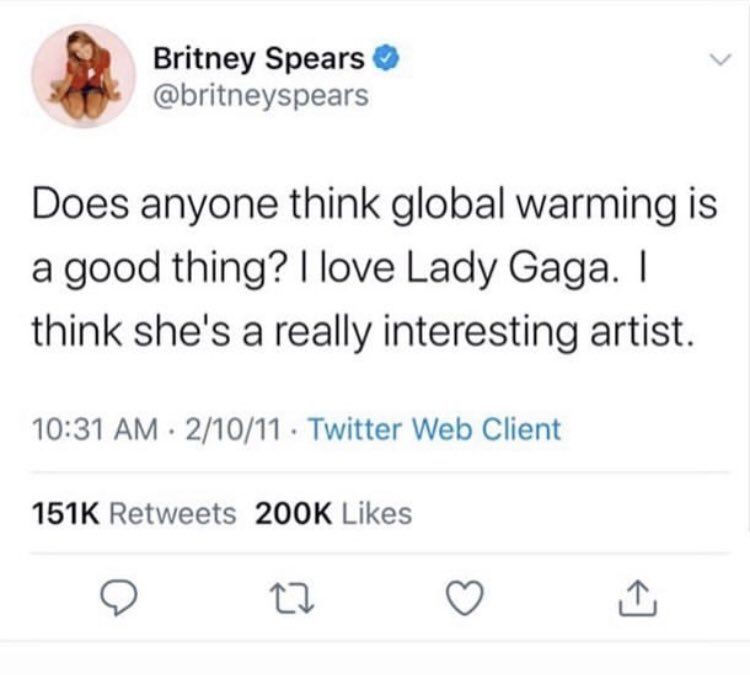
Task: Click the 10:31 AM timestamp
Action: click(95, 429)
